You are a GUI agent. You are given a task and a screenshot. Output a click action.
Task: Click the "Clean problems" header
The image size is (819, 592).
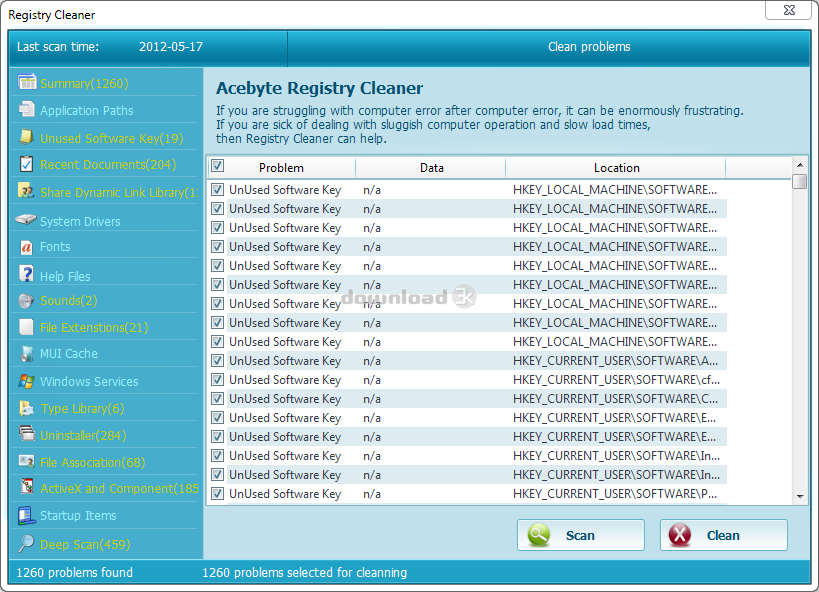click(x=589, y=47)
